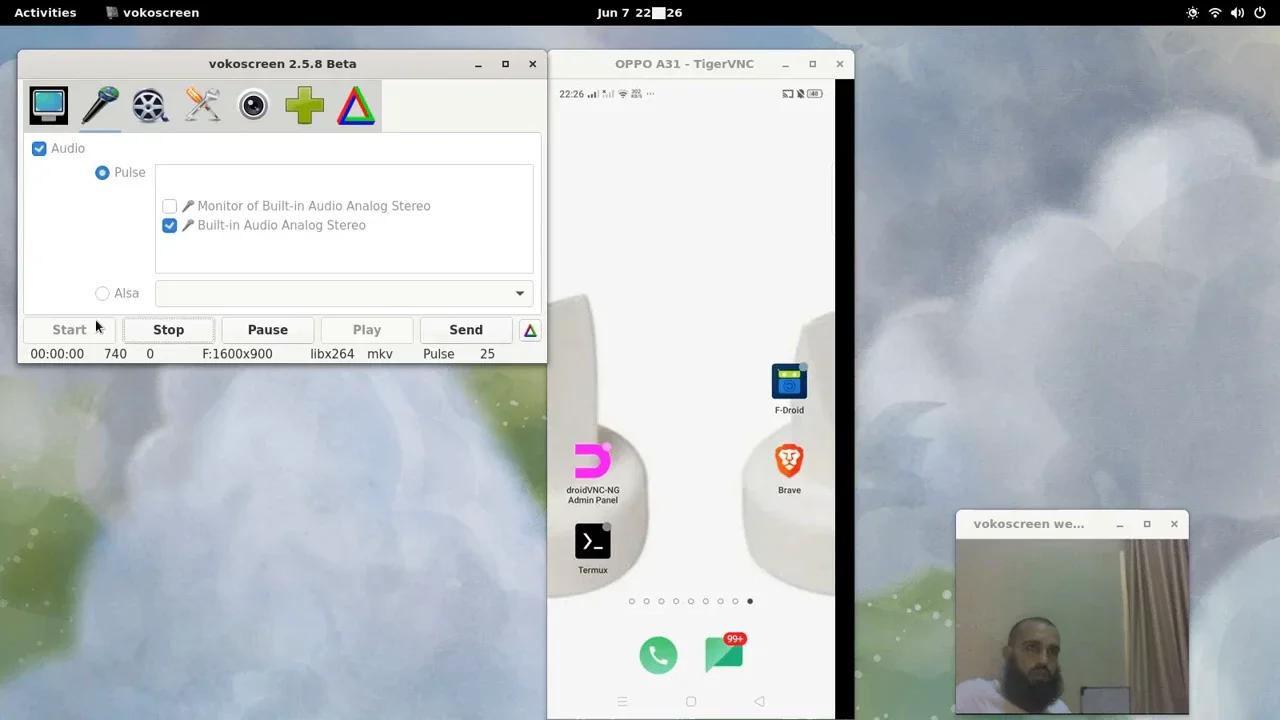The height and width of the screenshot is (720, 1280).
Task: Open the vokoscreen triangle logo tab
Action: tap(355, 104)
